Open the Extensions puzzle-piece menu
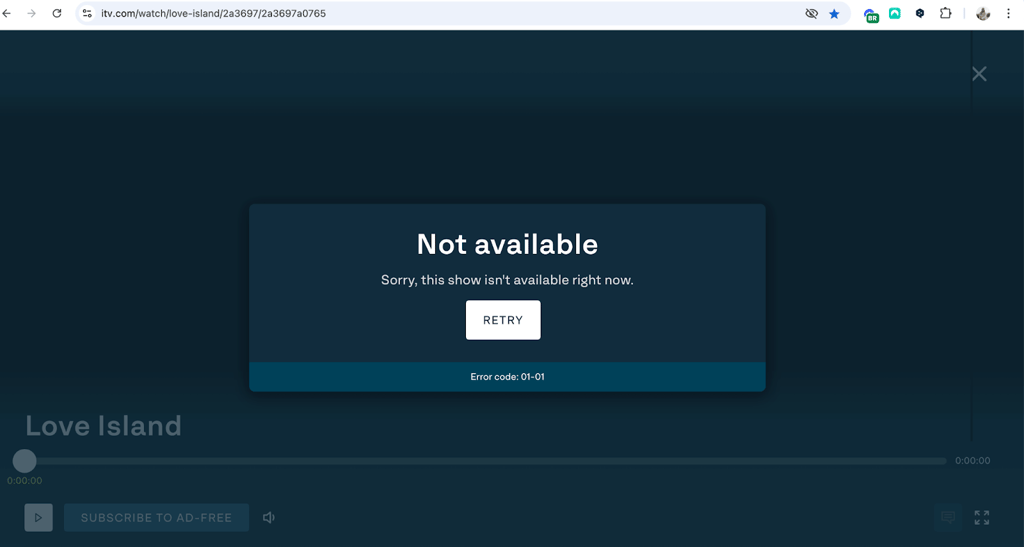Image resolution: width=1024 pixels, height=547 pixels. click(x=945, y=13)
